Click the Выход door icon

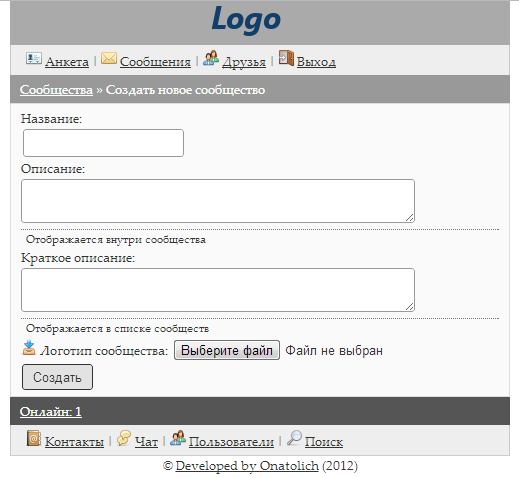click(286, 58)
